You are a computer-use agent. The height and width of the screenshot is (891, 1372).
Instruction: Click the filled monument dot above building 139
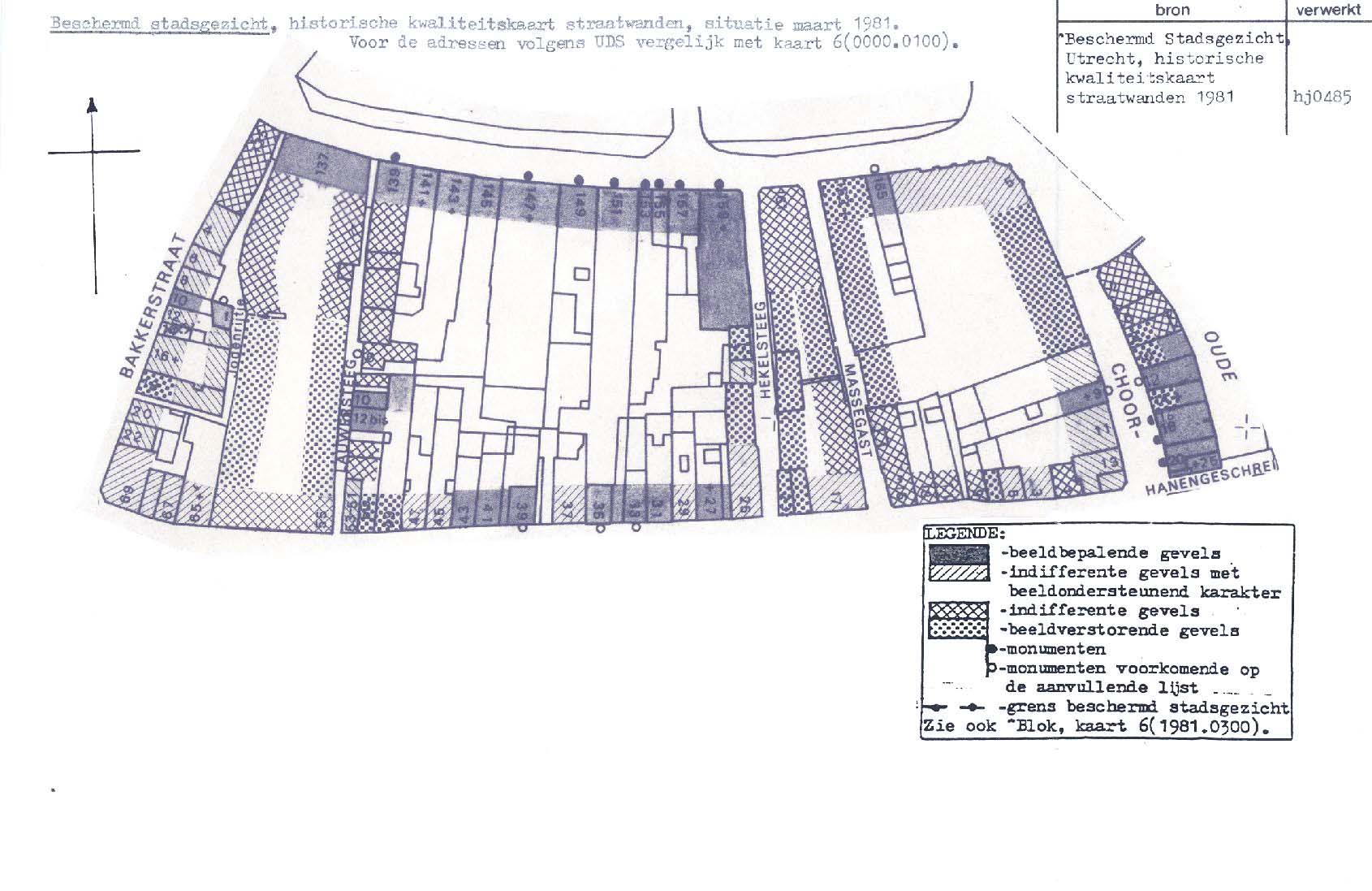pyautogui.click(x=395, y=156)
